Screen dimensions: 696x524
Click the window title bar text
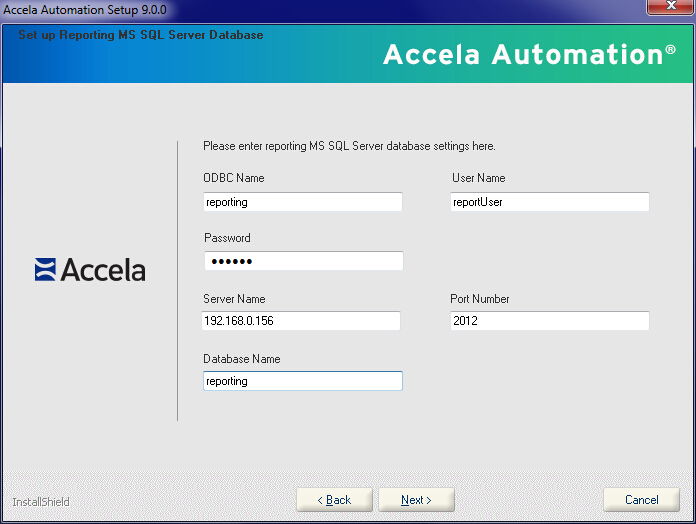click(x=86, y=10)
